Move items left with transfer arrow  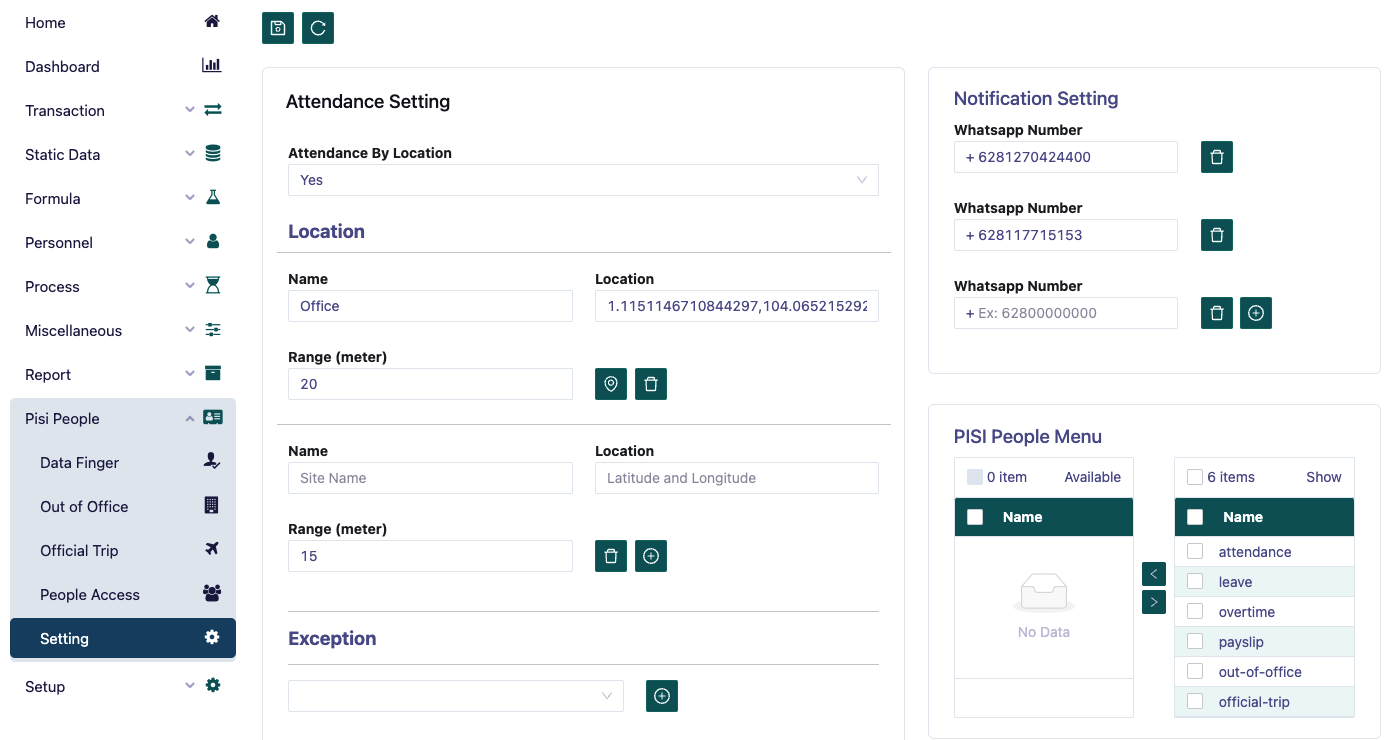tap(1153, 574)
